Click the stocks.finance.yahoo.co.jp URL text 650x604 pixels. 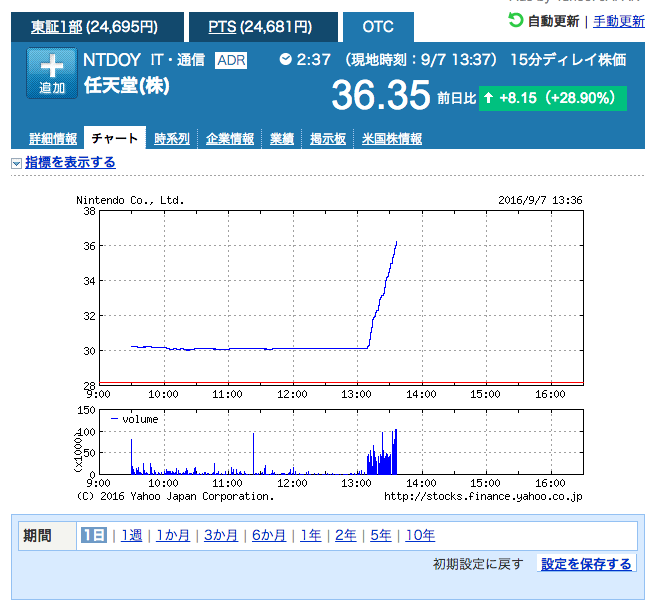point(483,496)
